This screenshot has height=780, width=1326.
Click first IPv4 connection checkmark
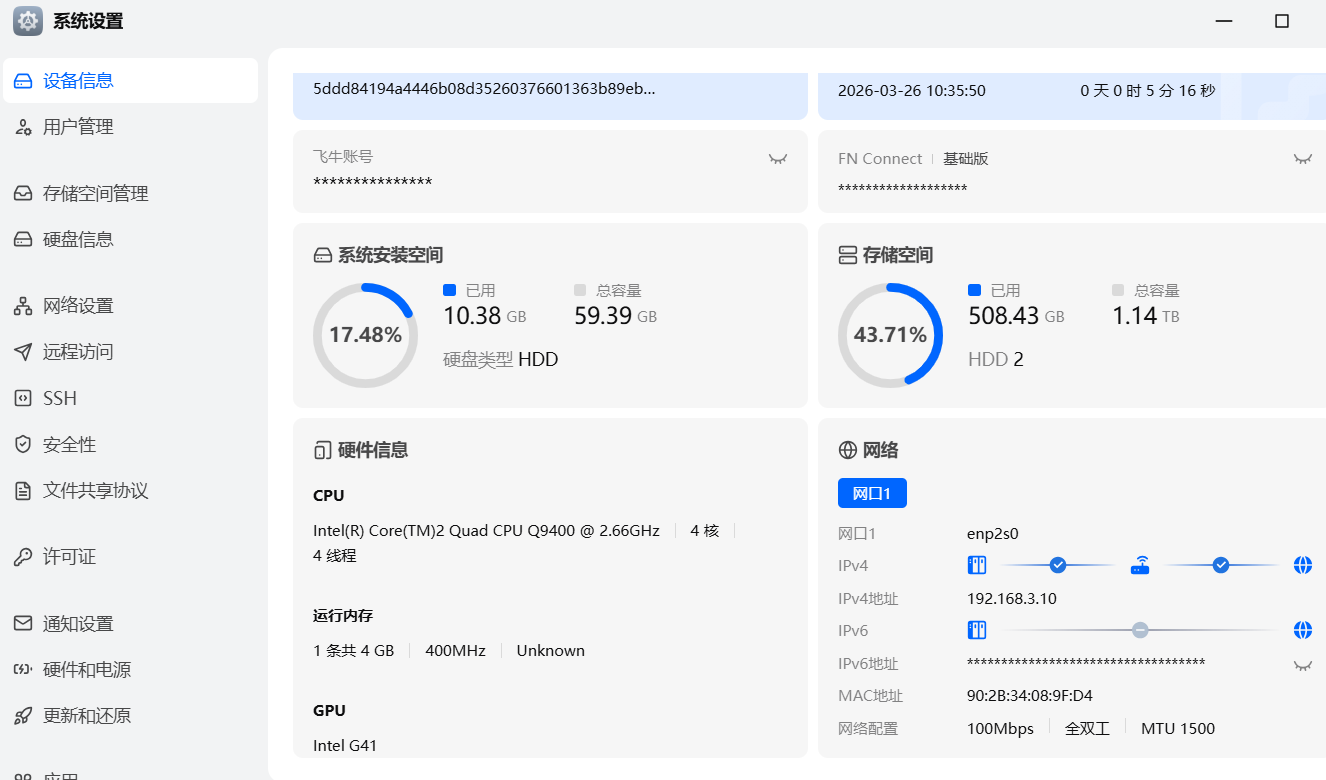click(x=1058, y=565)
